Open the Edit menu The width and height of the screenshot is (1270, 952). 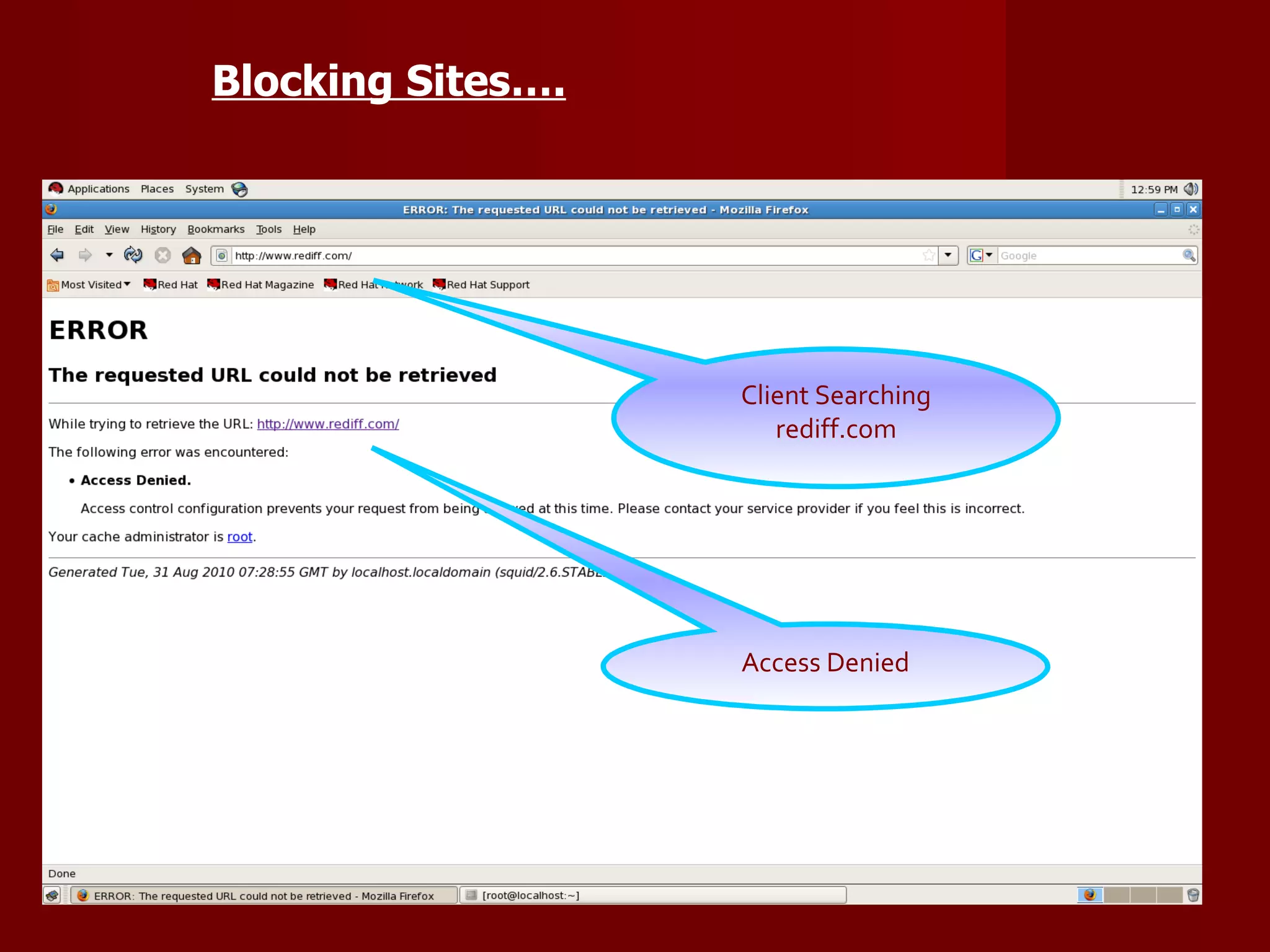coord(84,229)
